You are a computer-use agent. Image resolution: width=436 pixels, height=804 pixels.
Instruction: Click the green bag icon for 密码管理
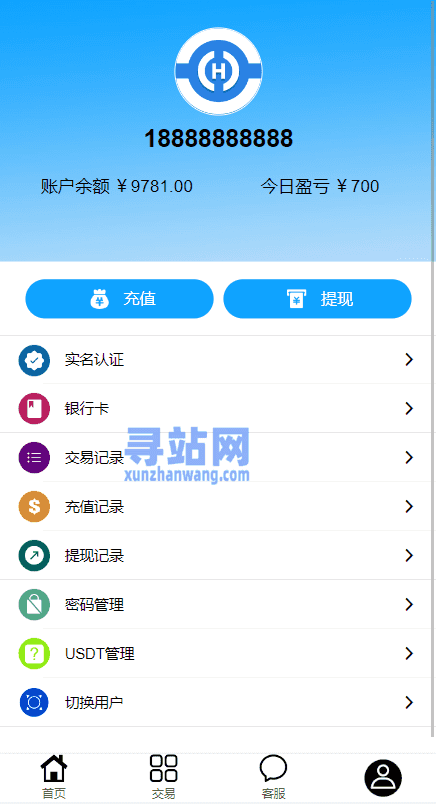[x=34, y=605]
